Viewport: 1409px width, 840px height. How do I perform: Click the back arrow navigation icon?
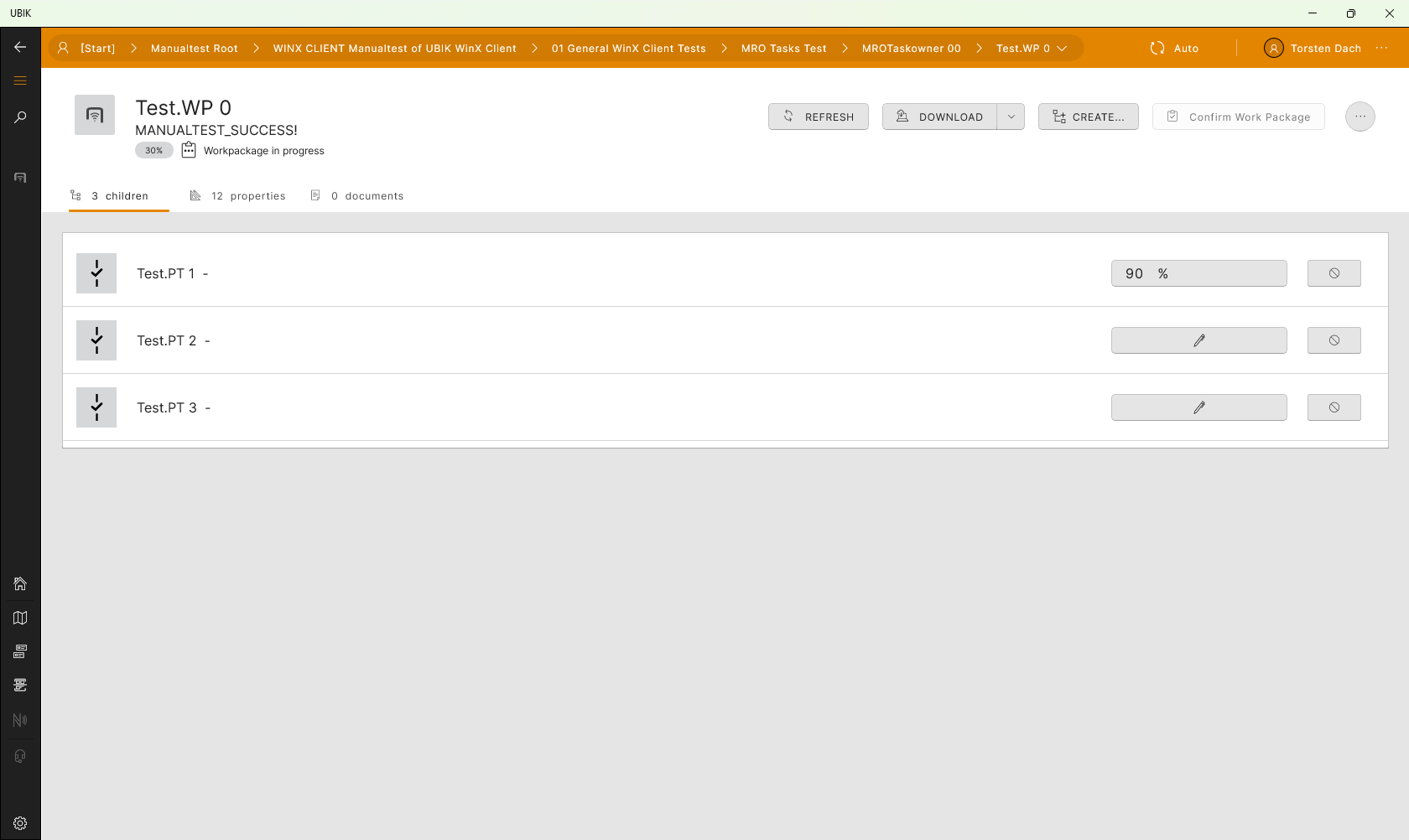(20, 48)
